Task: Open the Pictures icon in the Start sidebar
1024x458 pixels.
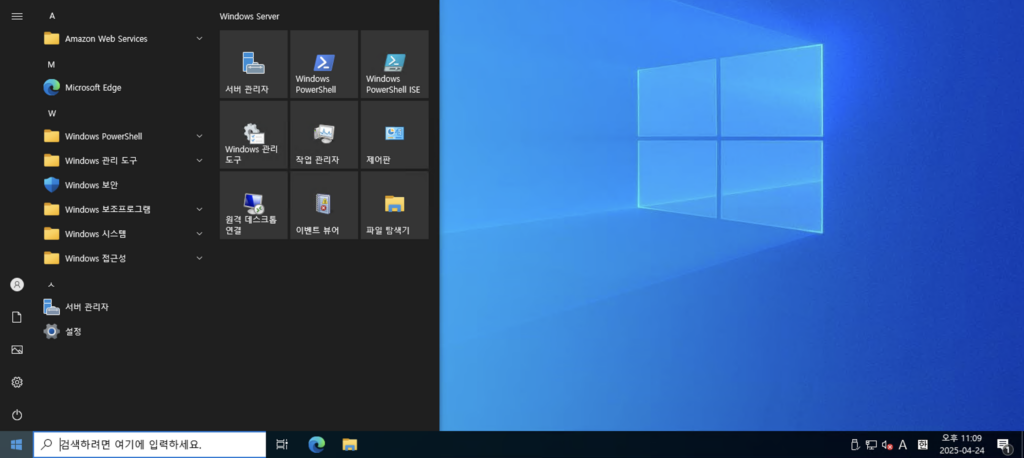Action: (17, 350)
